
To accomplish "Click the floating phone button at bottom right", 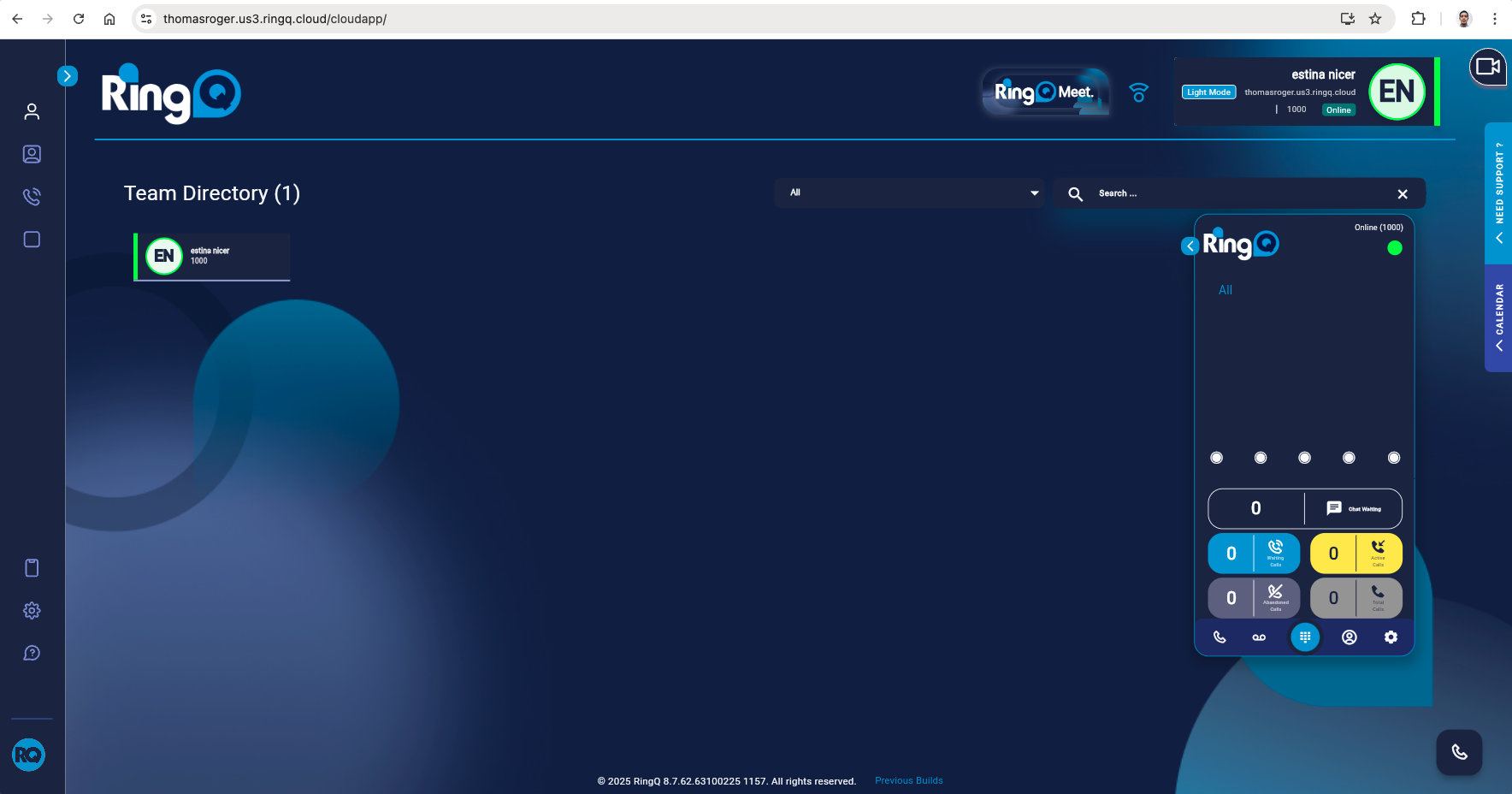I will click(1459, 752).
